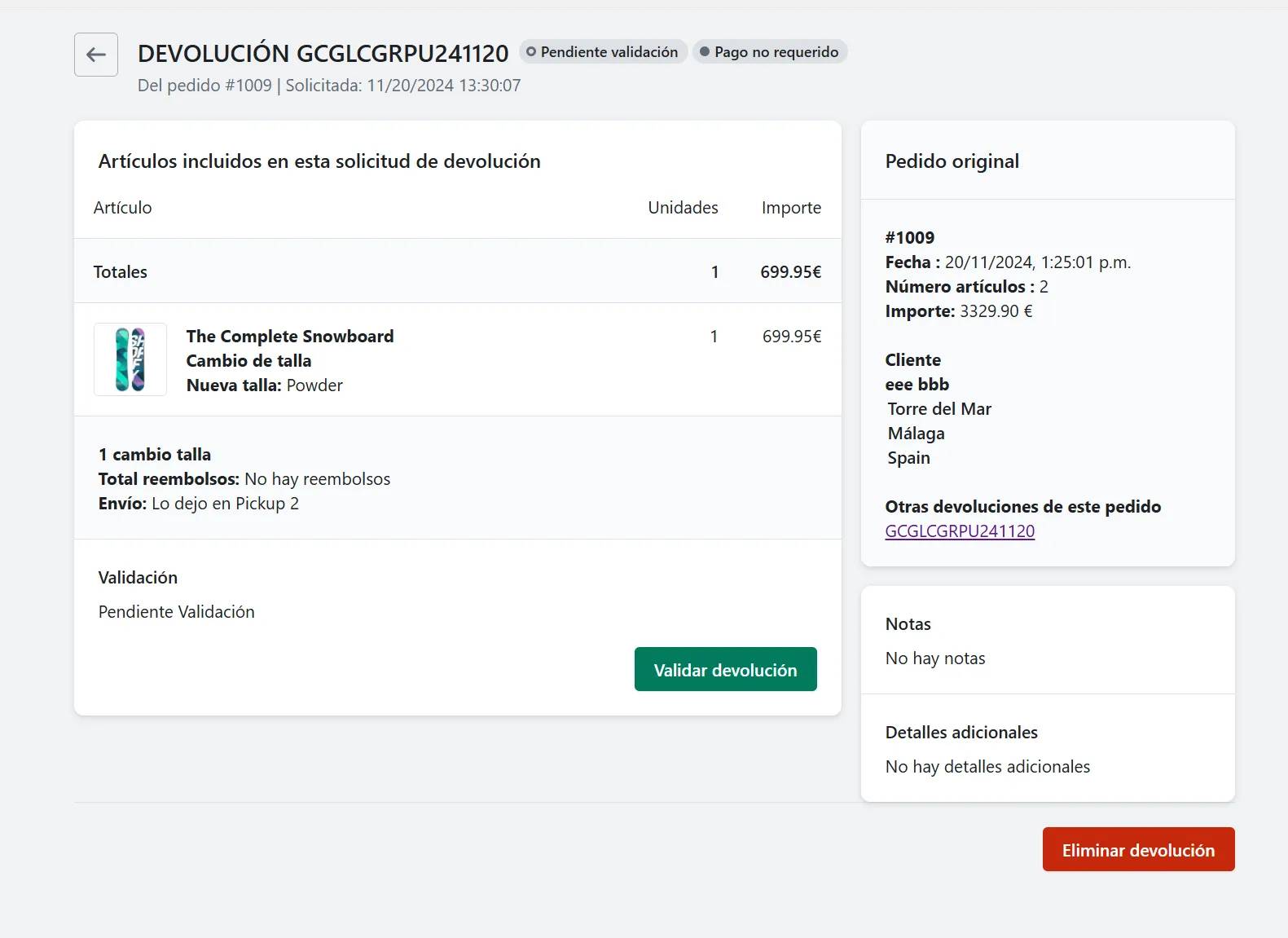
Task: Click The Complete Snowboard product name
Action: click(290, 337)
